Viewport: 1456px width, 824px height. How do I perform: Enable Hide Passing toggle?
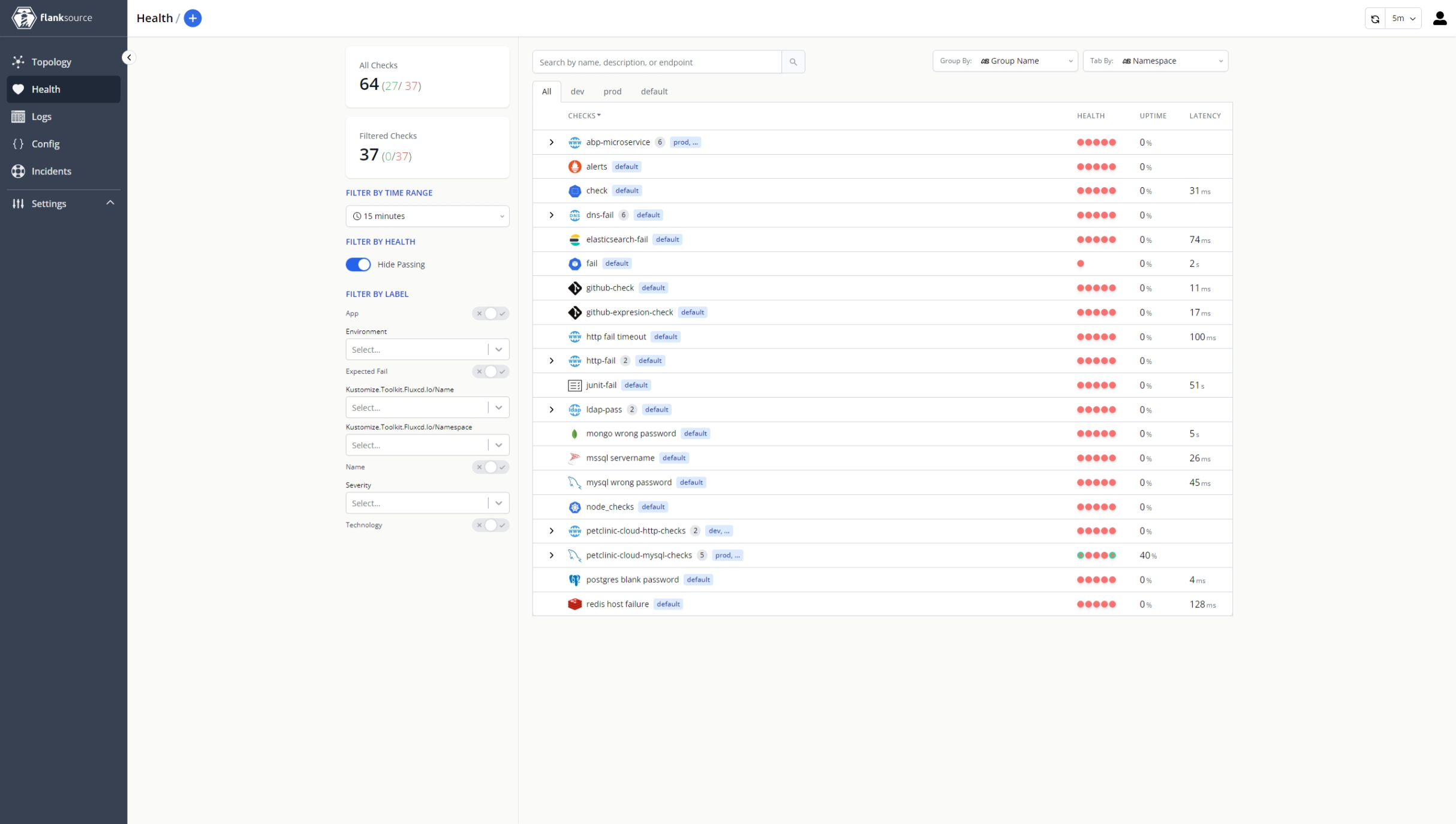coord(358,264)
